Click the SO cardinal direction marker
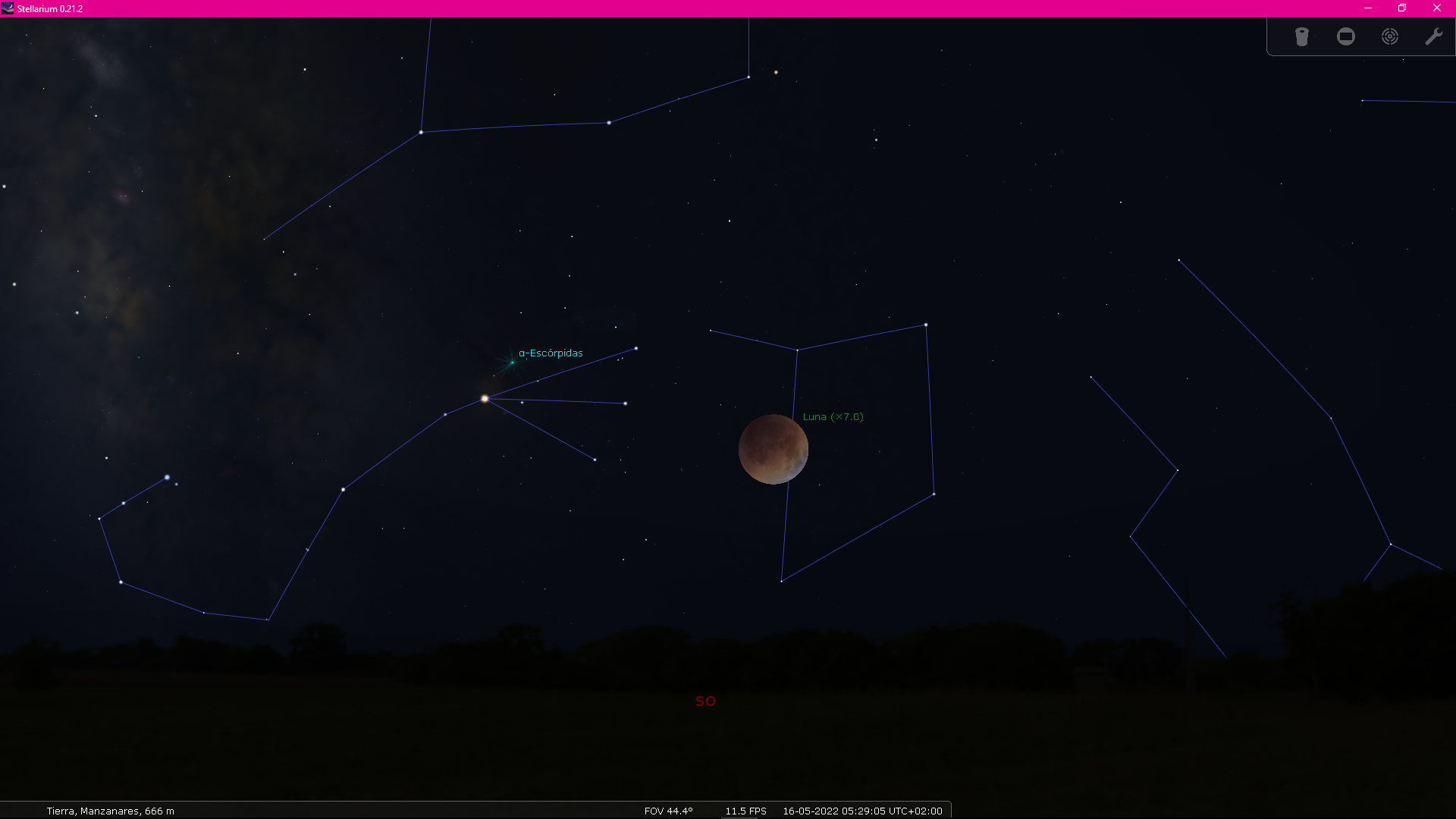Screen dimensions: 1456x819 [x=705, y=701]
